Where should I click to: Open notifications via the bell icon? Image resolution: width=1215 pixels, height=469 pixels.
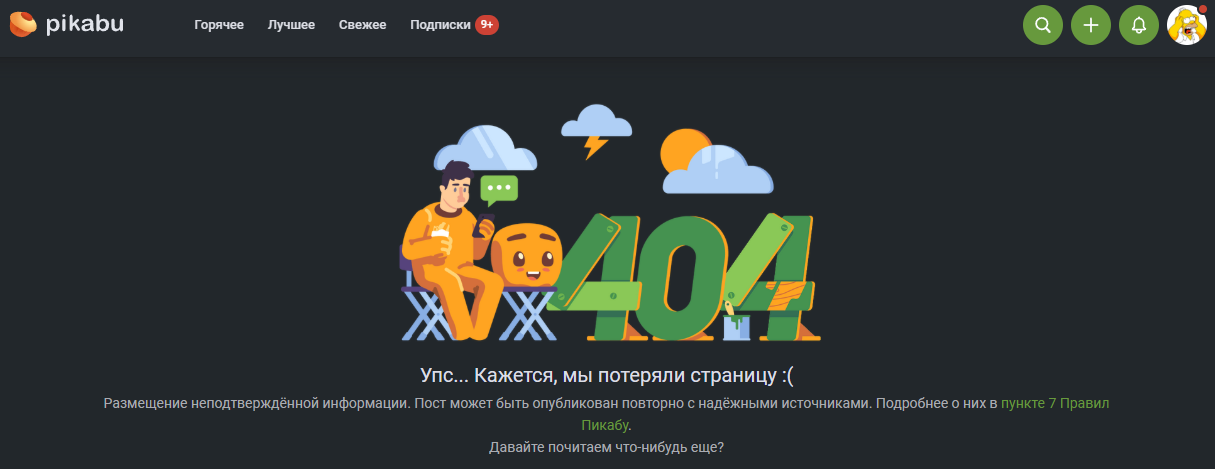pos(1139,25)
